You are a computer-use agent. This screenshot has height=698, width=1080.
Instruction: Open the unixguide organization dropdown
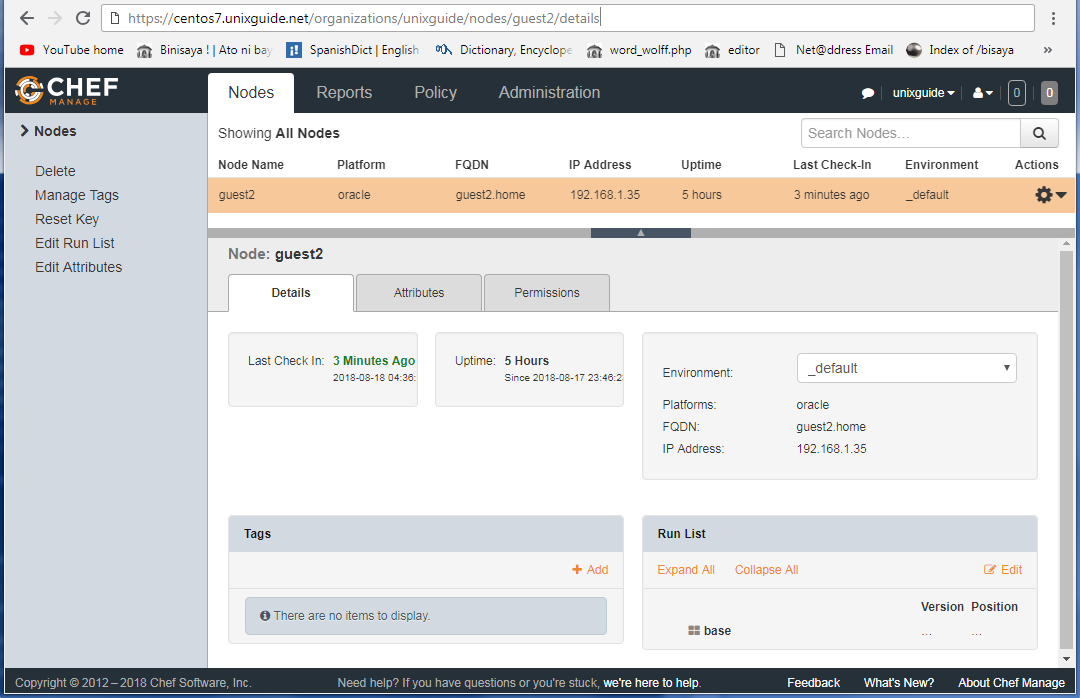coord(923,93)
